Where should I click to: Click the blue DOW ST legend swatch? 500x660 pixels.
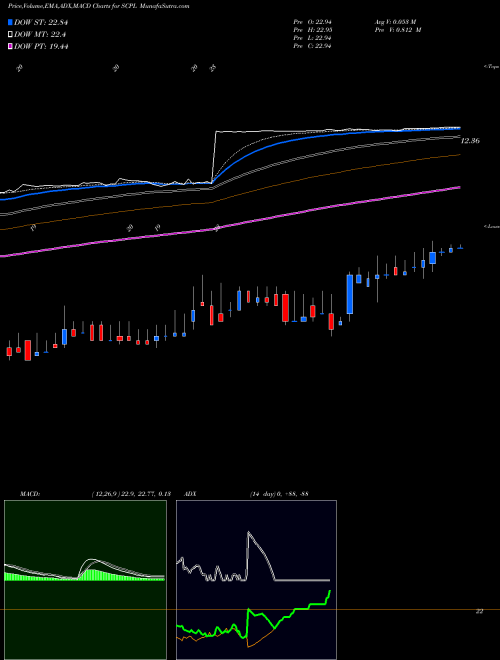click(x=11, y=22)
